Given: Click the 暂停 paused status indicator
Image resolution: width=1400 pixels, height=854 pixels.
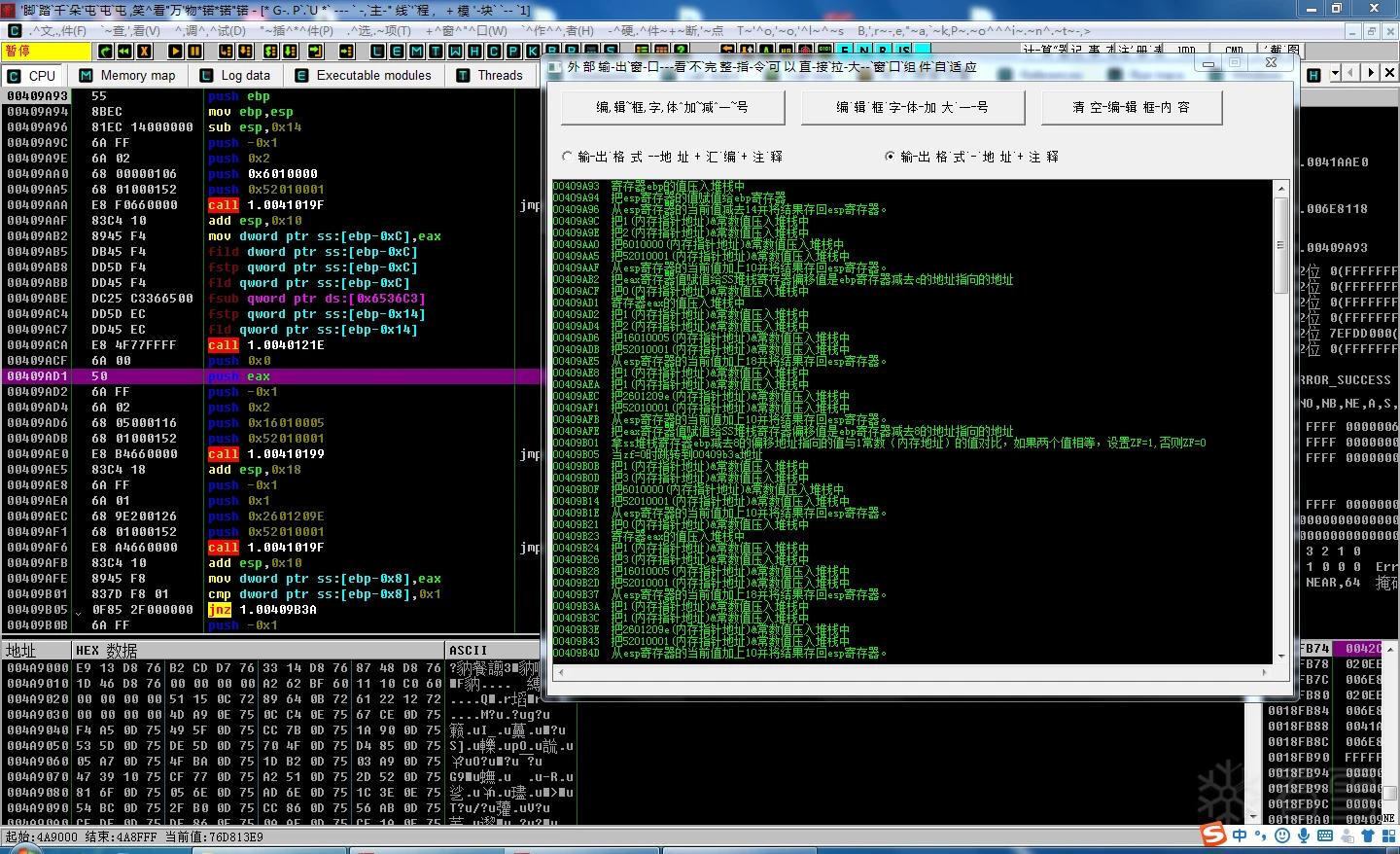Looking at the screenshot, I should 46,51.
